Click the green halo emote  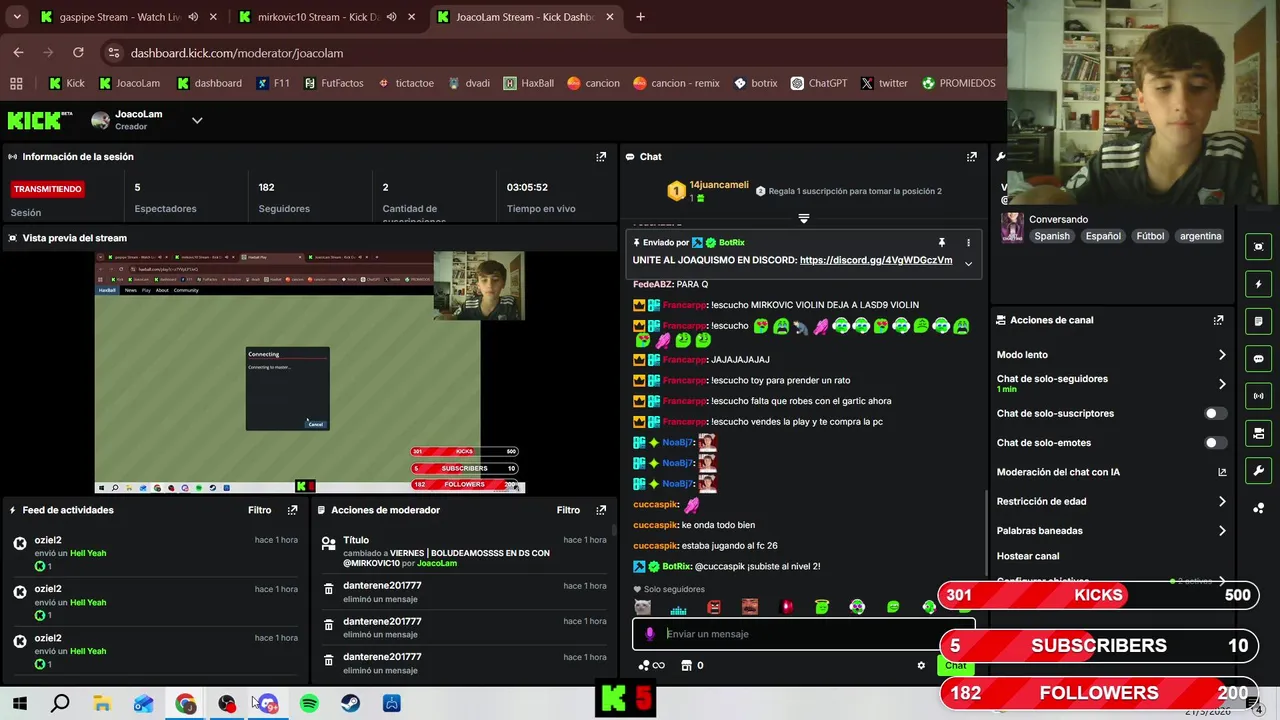[x=822, y=607]
